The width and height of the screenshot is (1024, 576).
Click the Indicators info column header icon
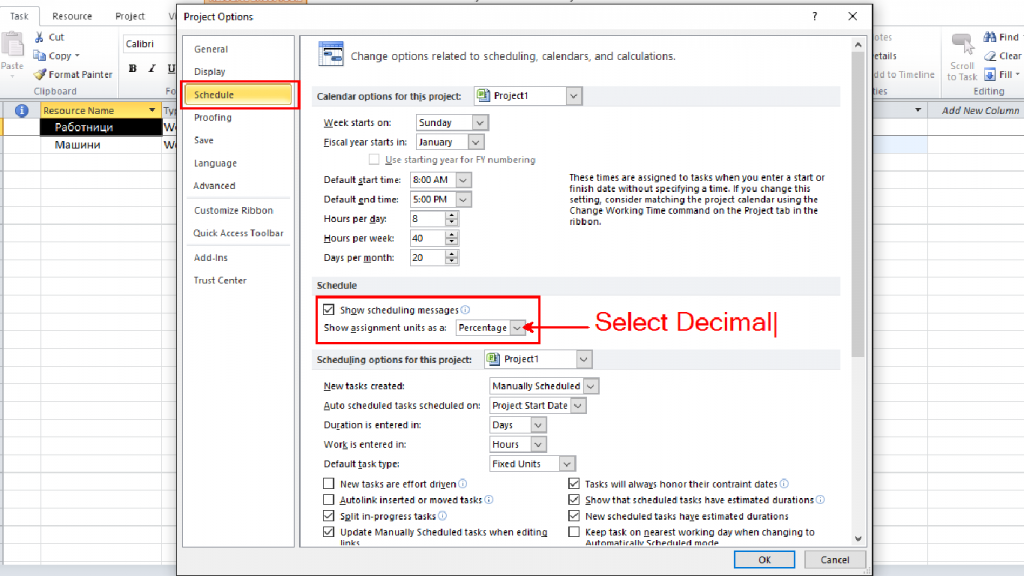click(x=22, y=110)
